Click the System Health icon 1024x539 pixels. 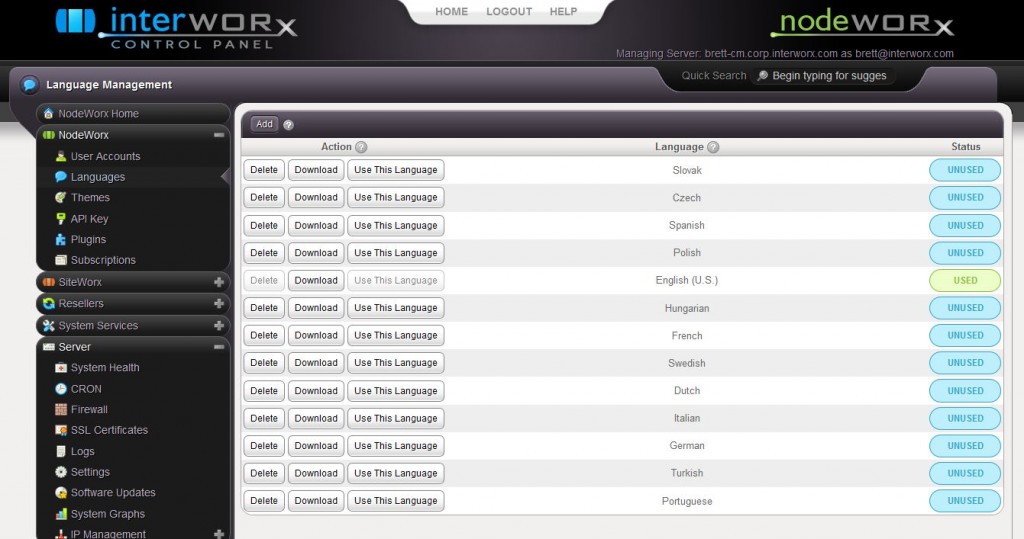coord(61,368)
